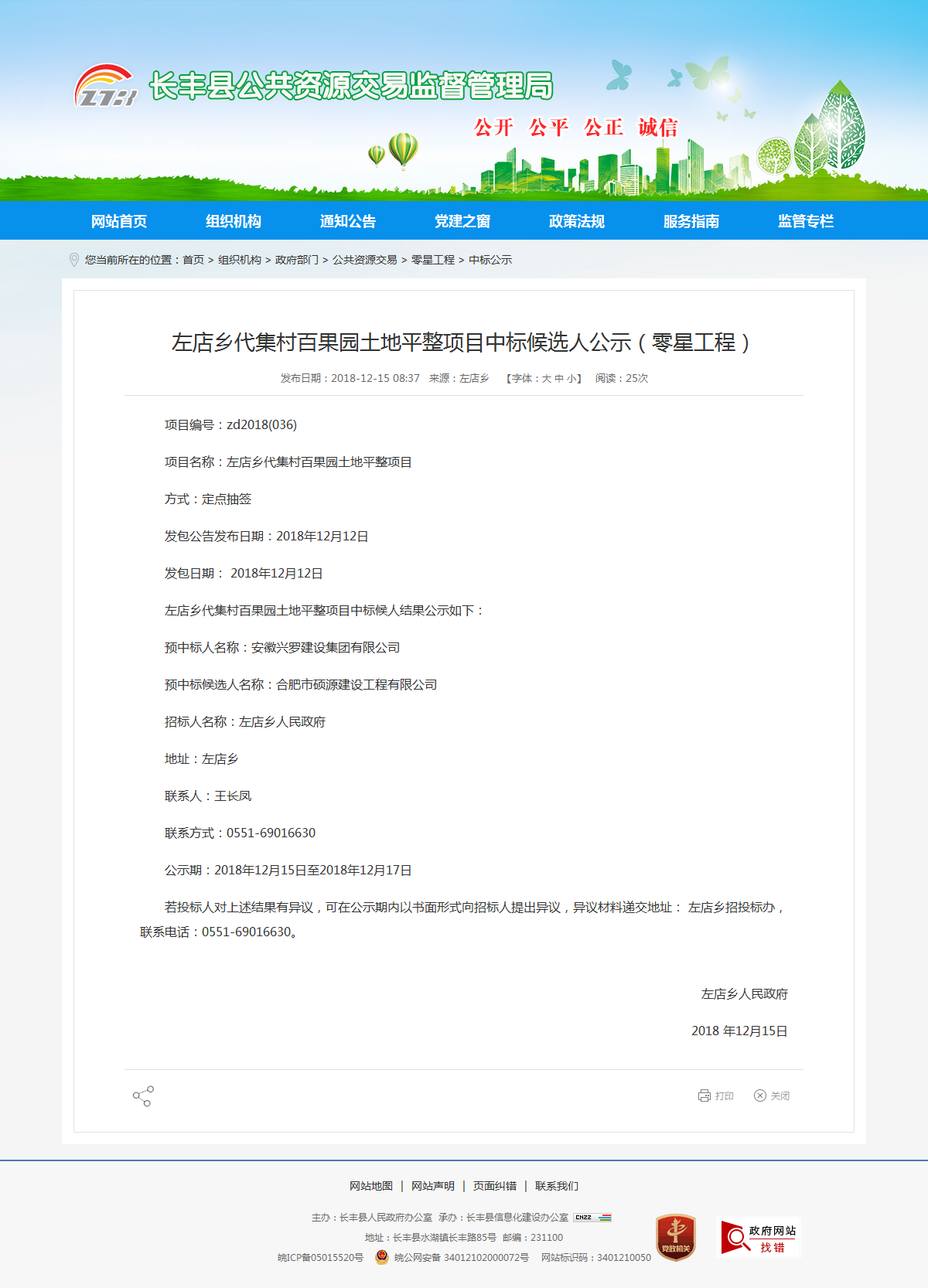Click the line 方式:定点抽签
928x1288 pixels.
click(x=208, y=499)
